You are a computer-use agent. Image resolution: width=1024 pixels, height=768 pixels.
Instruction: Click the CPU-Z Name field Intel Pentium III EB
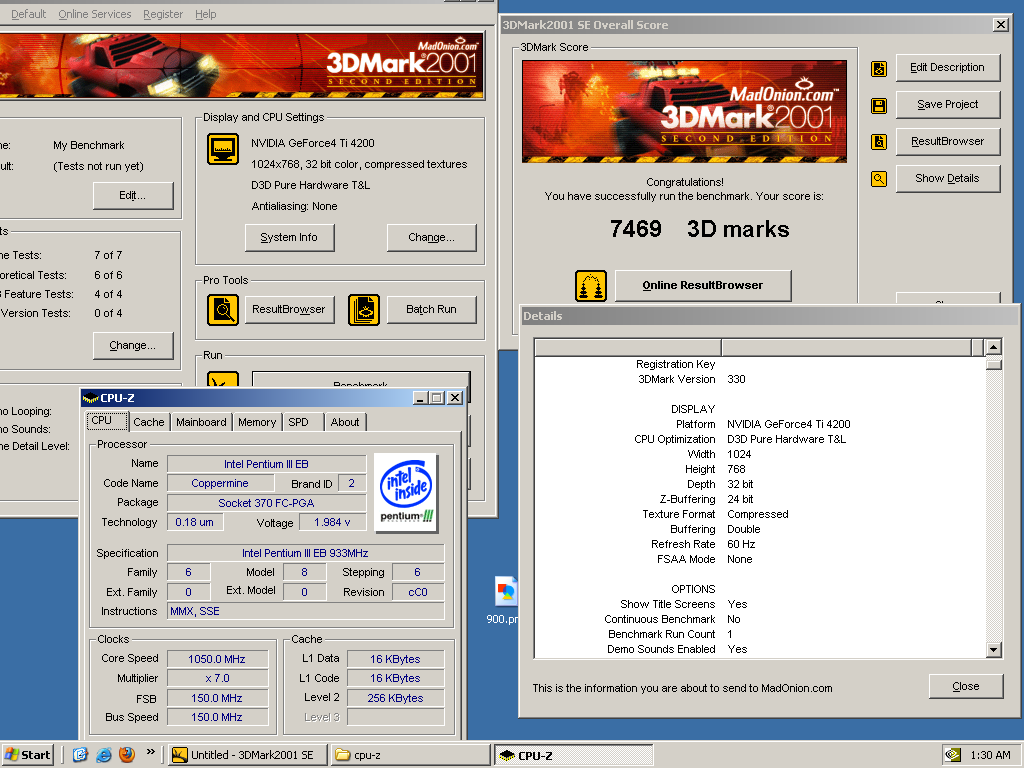266,464
